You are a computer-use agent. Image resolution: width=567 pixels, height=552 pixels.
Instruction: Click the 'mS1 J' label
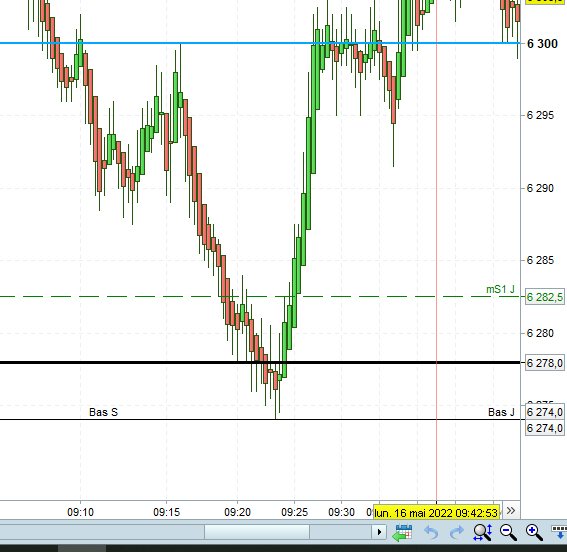coord(500,289)
